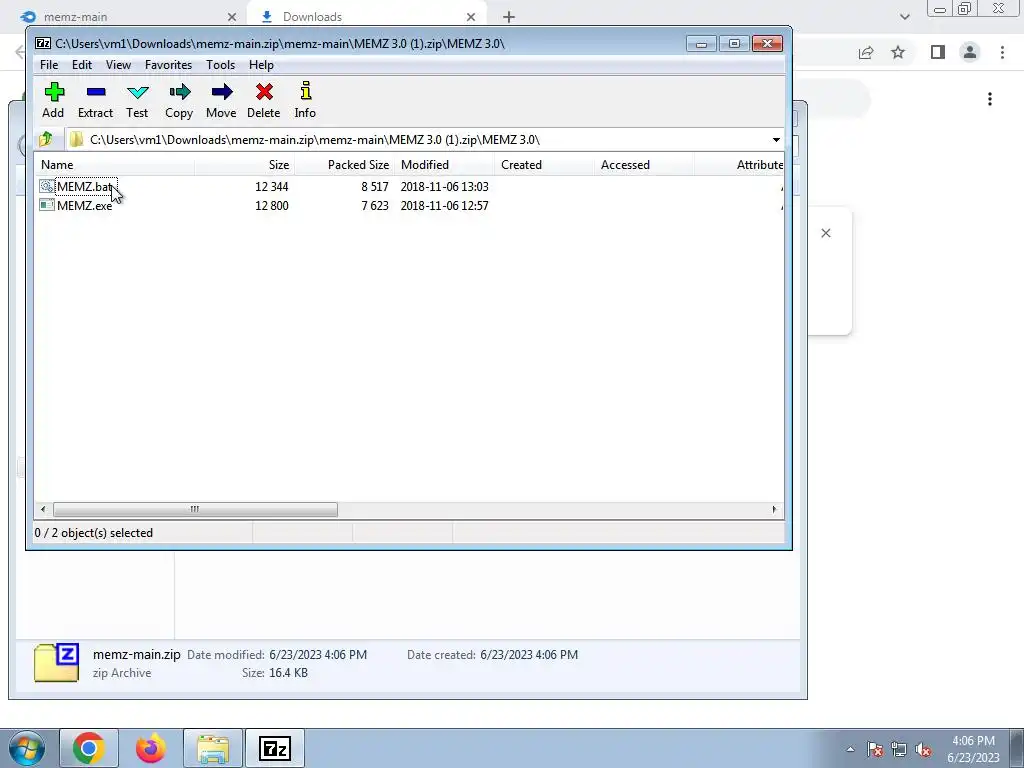Viewport: 1024px width, 768px height.
Task: Close the memz-main tab
Action: pos(232,17)
